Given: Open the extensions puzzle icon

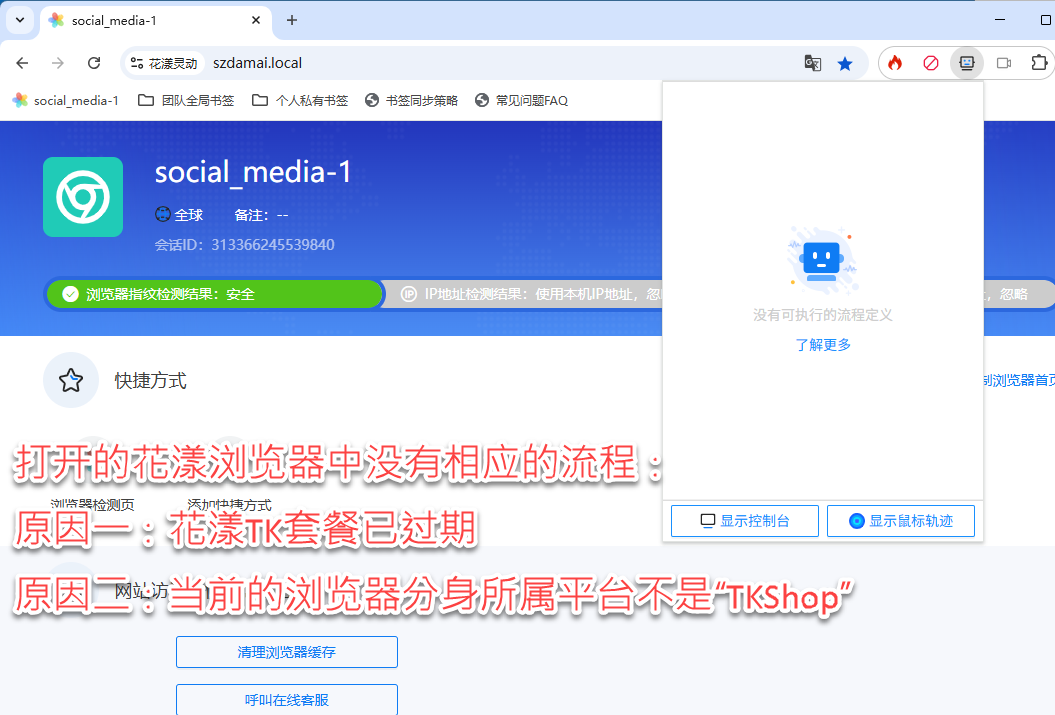Looking at the screenshot, I should point(1039,63).
